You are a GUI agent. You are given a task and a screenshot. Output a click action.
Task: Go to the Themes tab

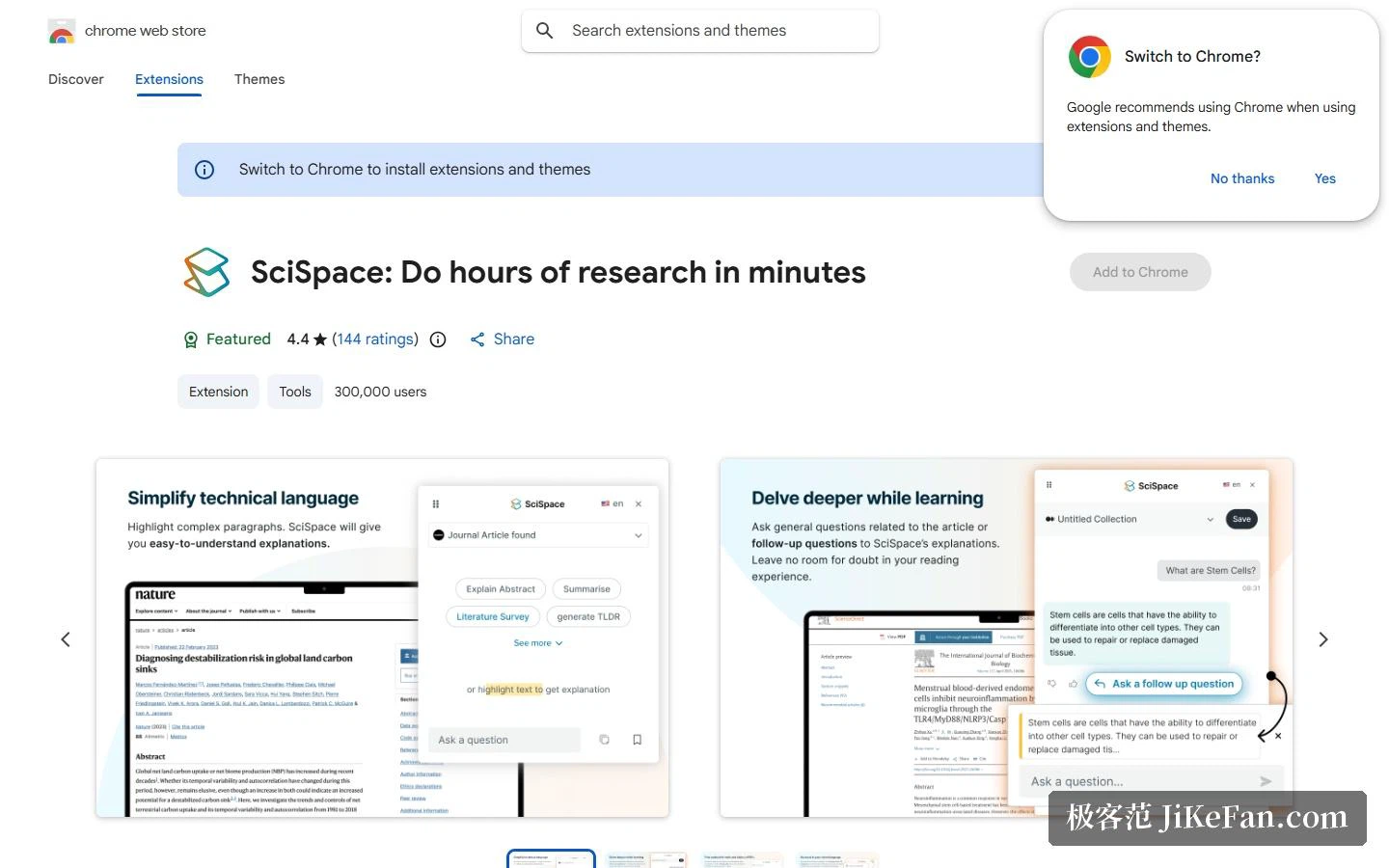point(259,79)
